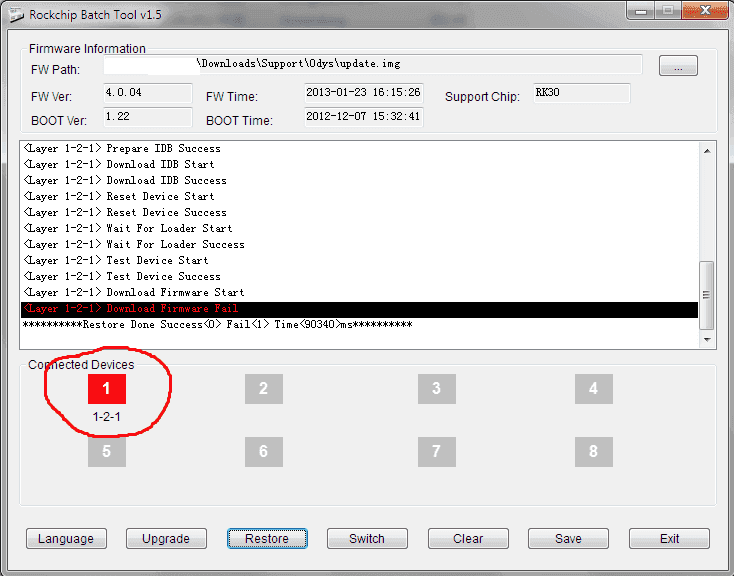734x576 pixels.
Task: Open firmware file browse button
Action: (678, 66)
